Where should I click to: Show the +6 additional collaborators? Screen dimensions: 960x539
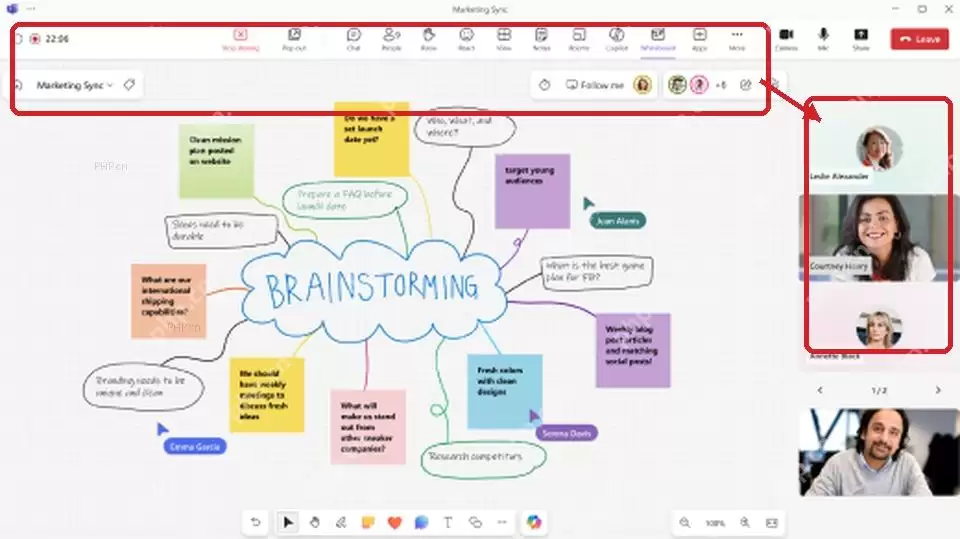[721, 85]
